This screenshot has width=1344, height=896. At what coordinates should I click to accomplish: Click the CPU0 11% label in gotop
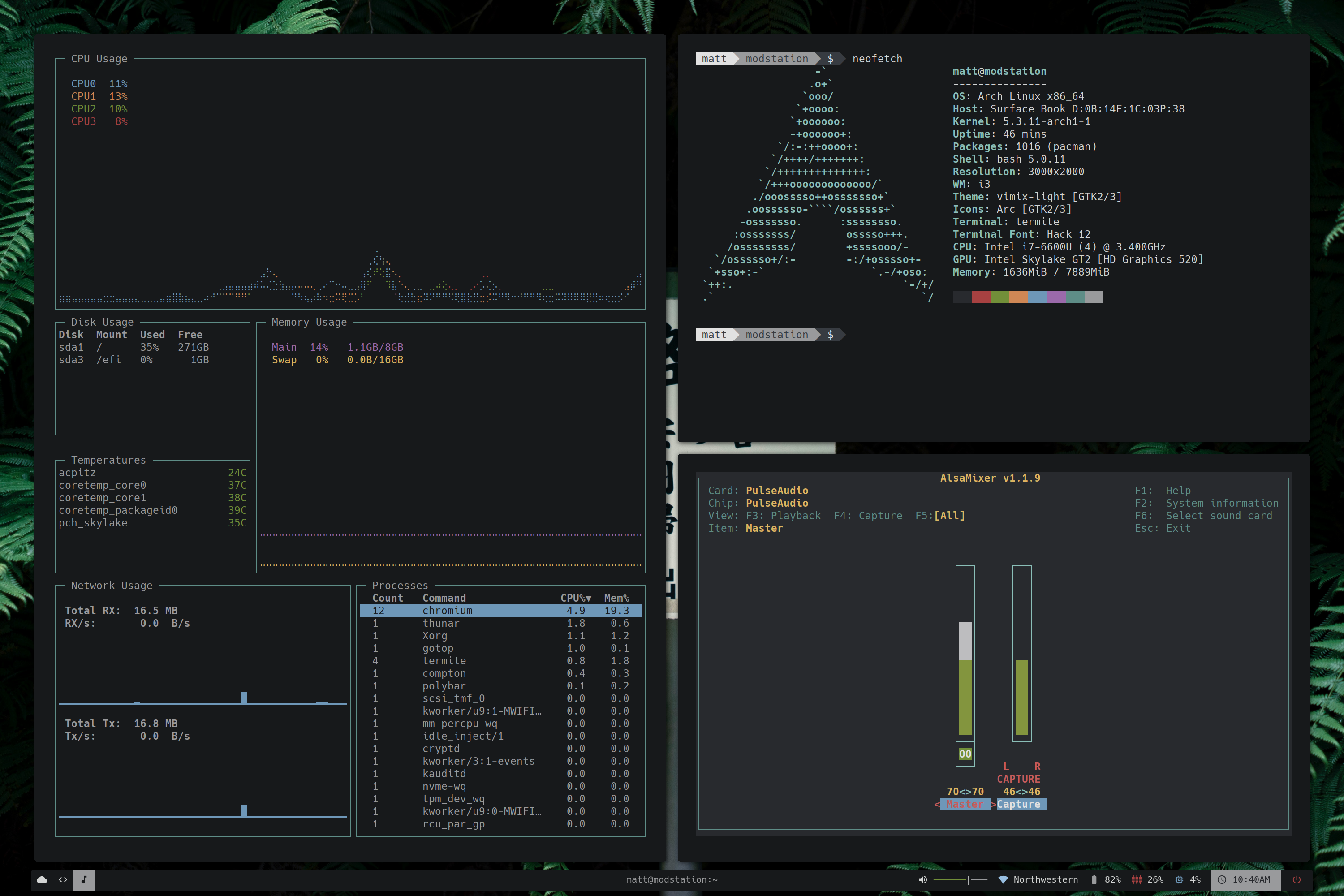(x=99, y=84)
